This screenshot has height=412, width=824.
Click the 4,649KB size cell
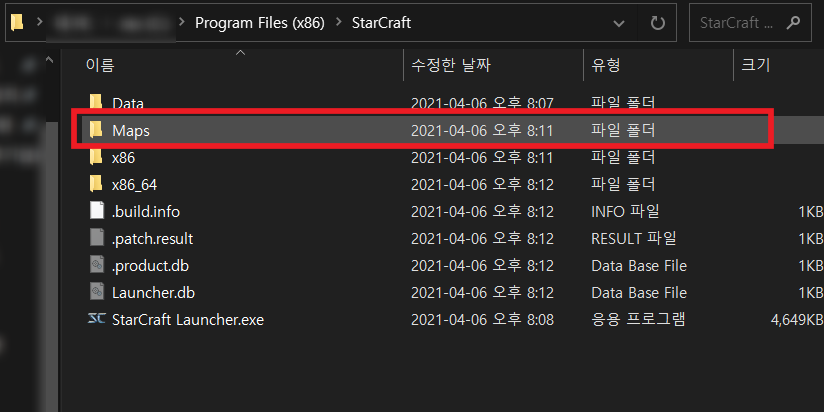point(797,320)
